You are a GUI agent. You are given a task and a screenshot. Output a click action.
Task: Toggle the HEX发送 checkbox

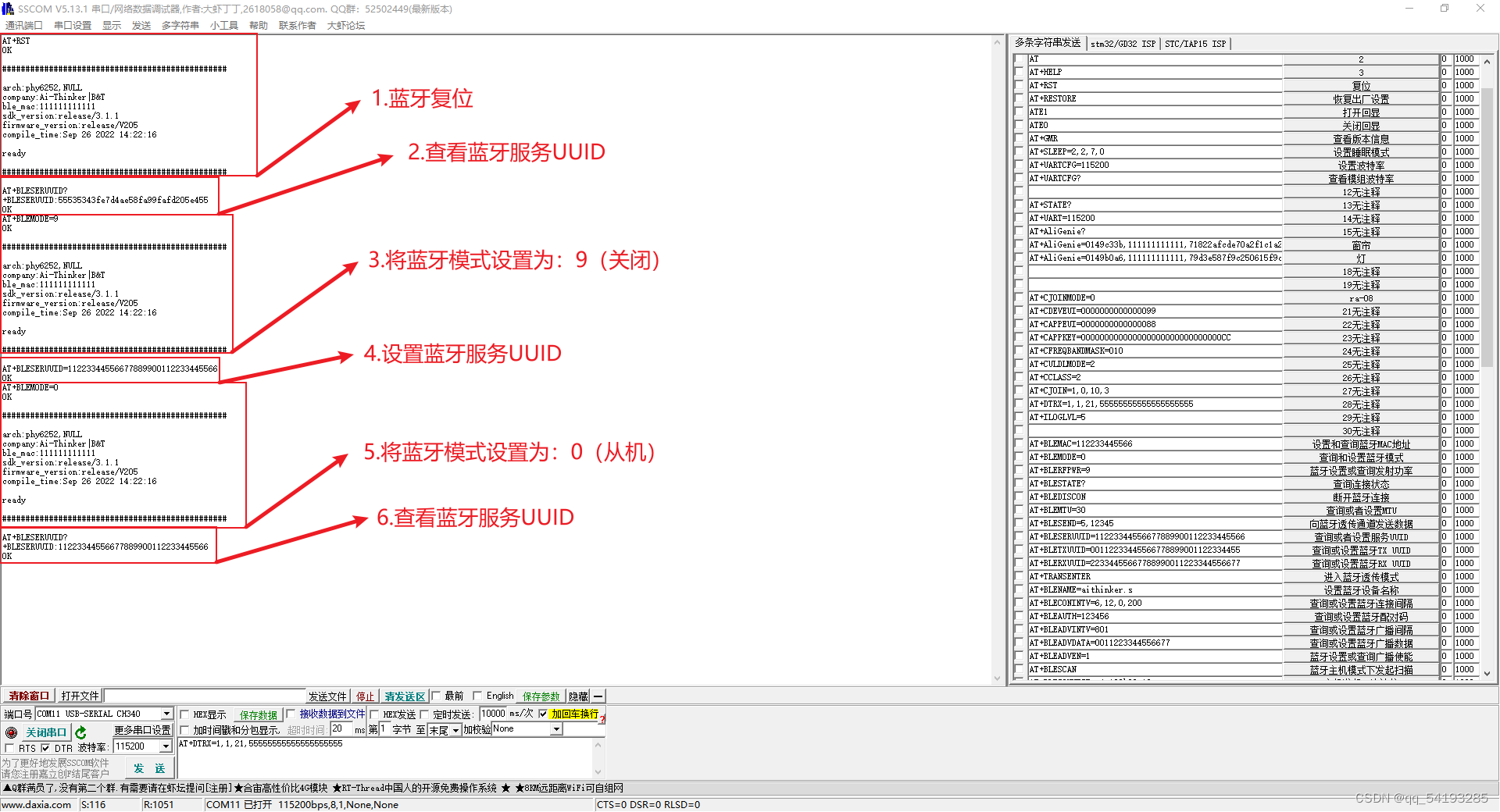click(x=374, y=714)
